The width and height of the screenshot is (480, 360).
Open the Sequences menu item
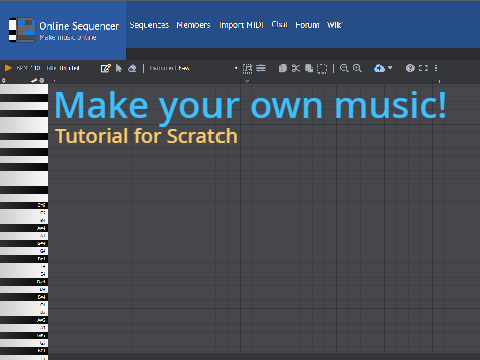[x=149, y=25]
